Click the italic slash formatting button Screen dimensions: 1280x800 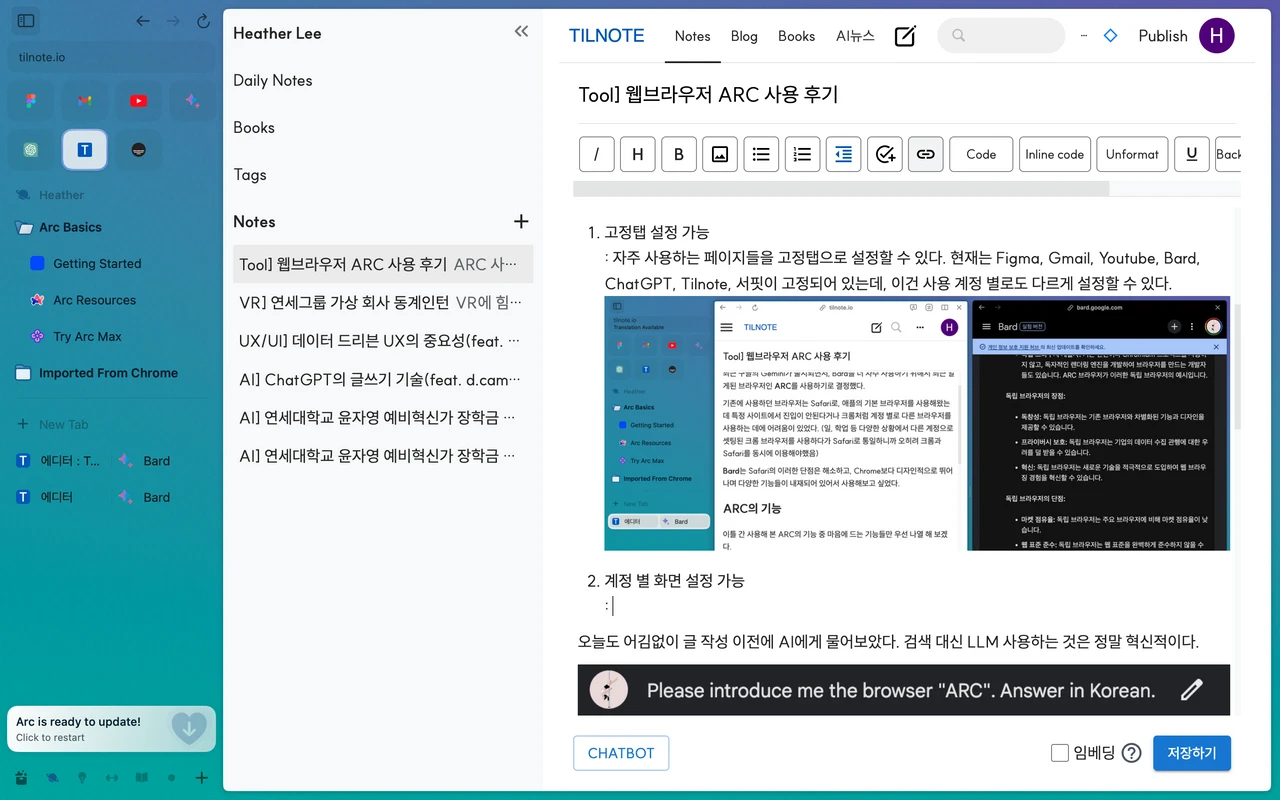click(x=597, y=154)
